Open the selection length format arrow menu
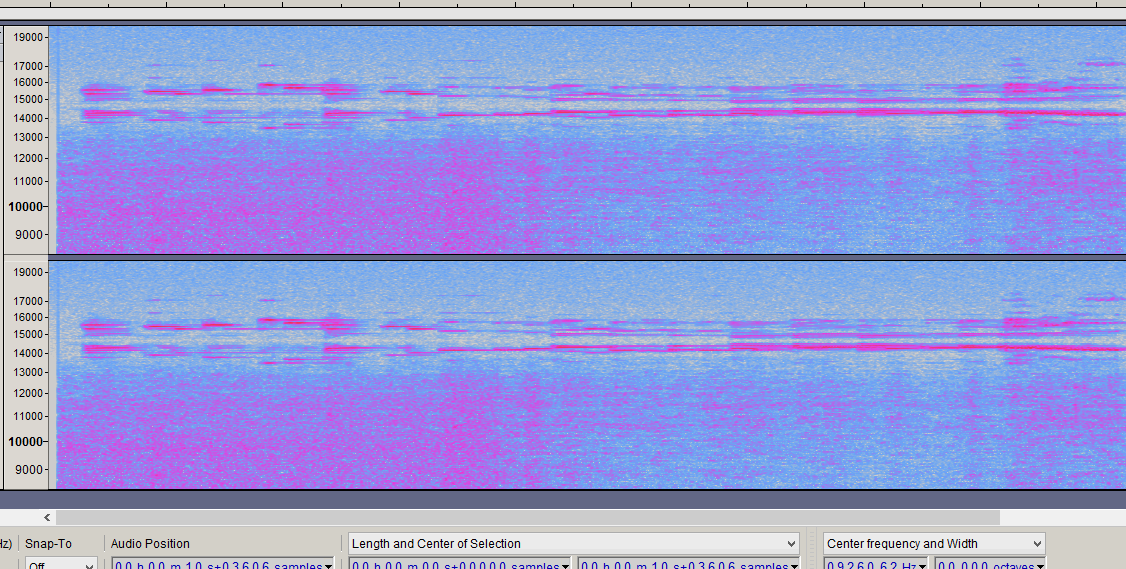Viewport: 1126px width, 569px height. point(565,566)
